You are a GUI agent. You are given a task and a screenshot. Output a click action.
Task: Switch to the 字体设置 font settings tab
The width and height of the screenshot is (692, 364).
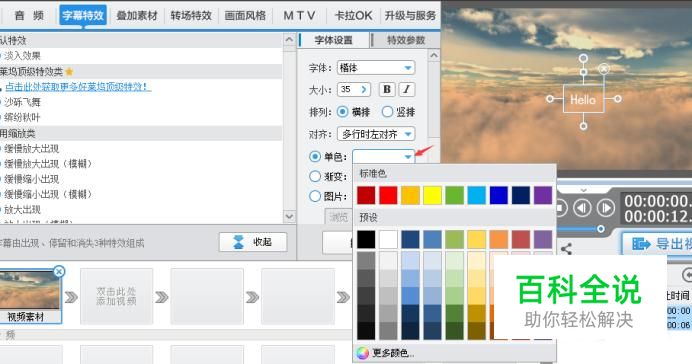(x=334, y=40)
